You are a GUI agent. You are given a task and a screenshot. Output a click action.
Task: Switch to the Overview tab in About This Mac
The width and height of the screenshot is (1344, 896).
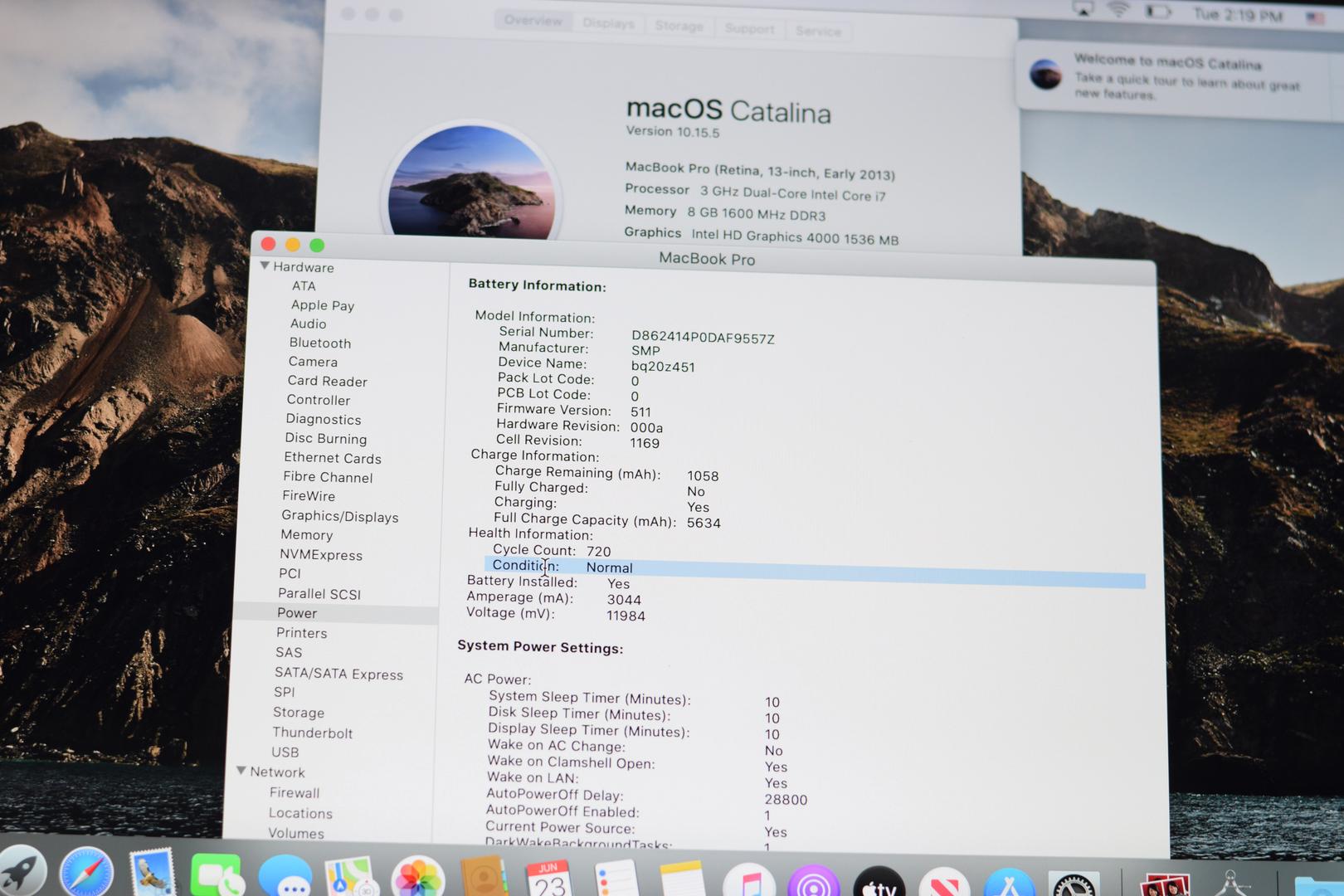[533, 20]
